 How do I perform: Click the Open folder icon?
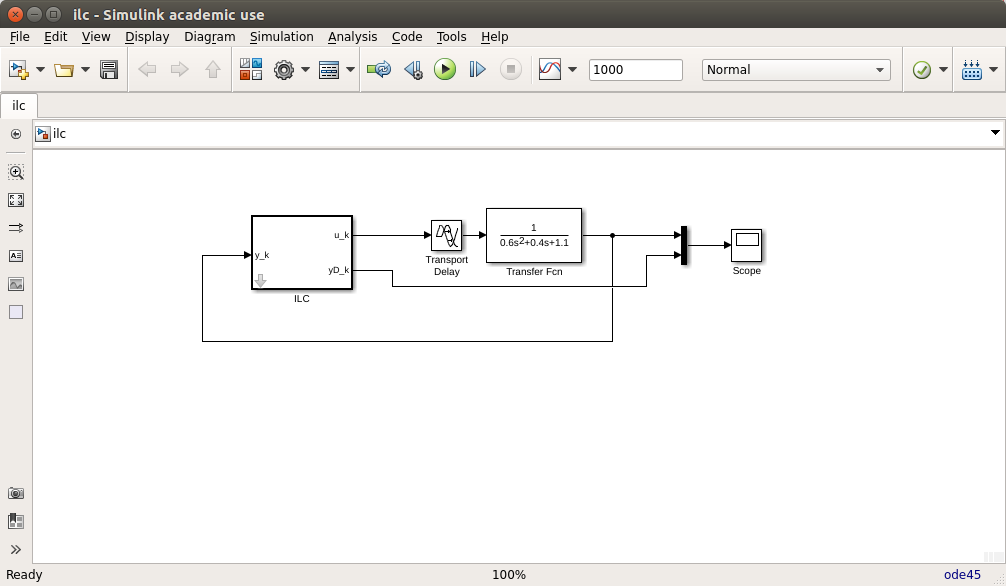[x=64, y=69]
